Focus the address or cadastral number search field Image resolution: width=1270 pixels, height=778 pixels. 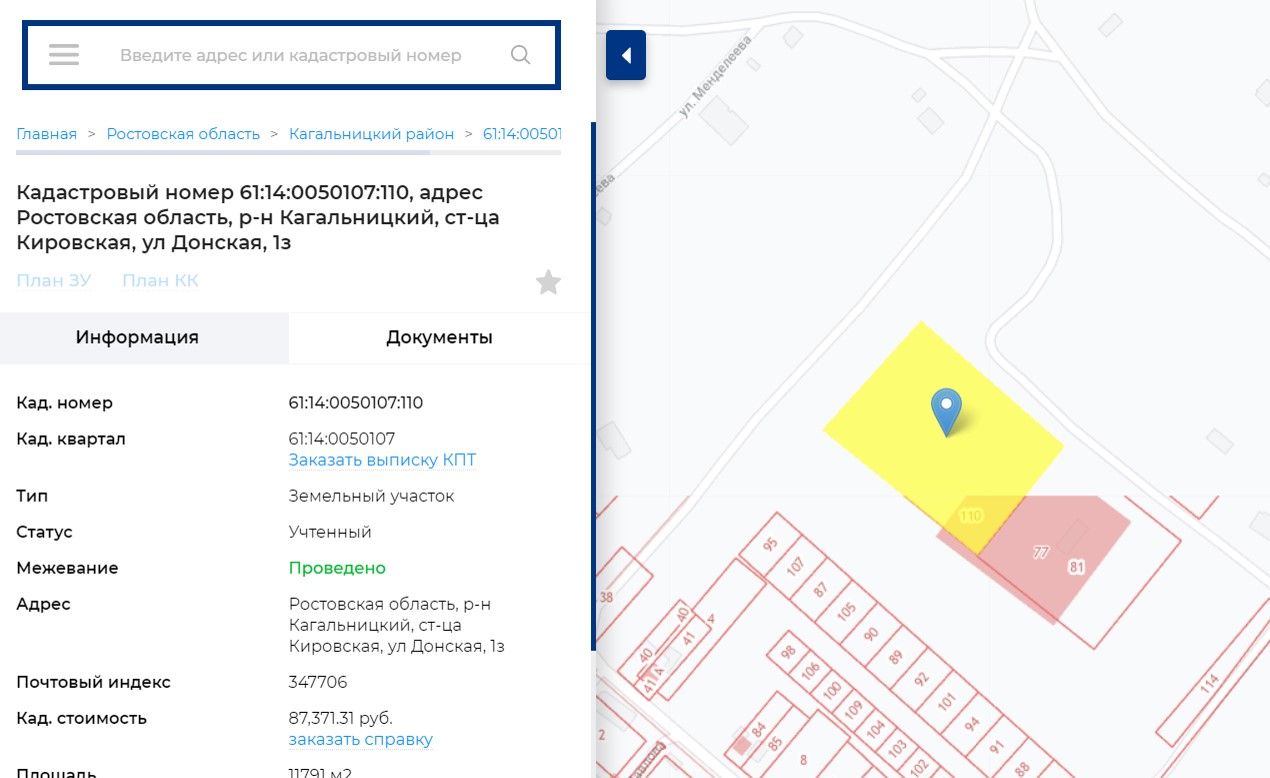pos(291,55)
